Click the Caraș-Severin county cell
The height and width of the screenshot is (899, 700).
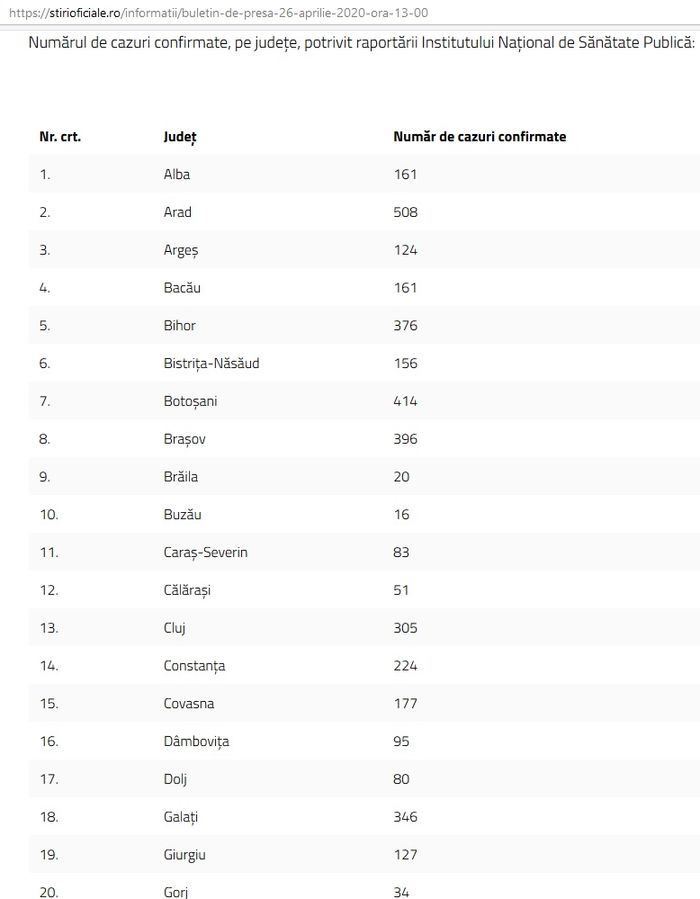pos(206,553)
